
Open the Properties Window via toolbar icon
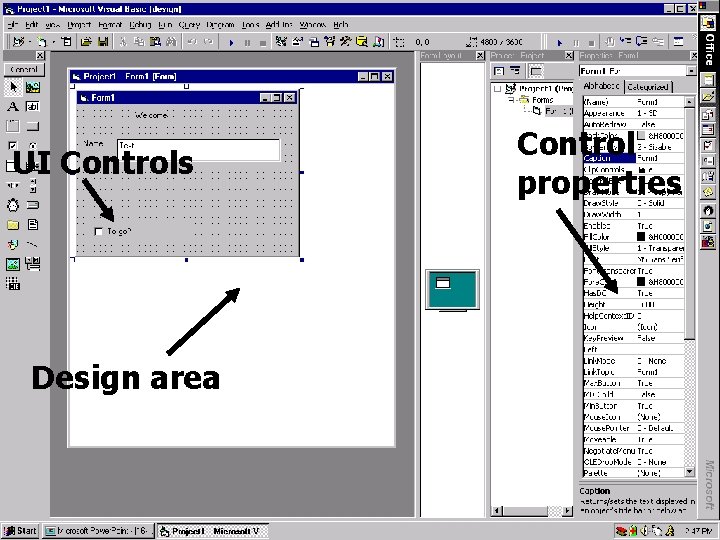[298, 42]
